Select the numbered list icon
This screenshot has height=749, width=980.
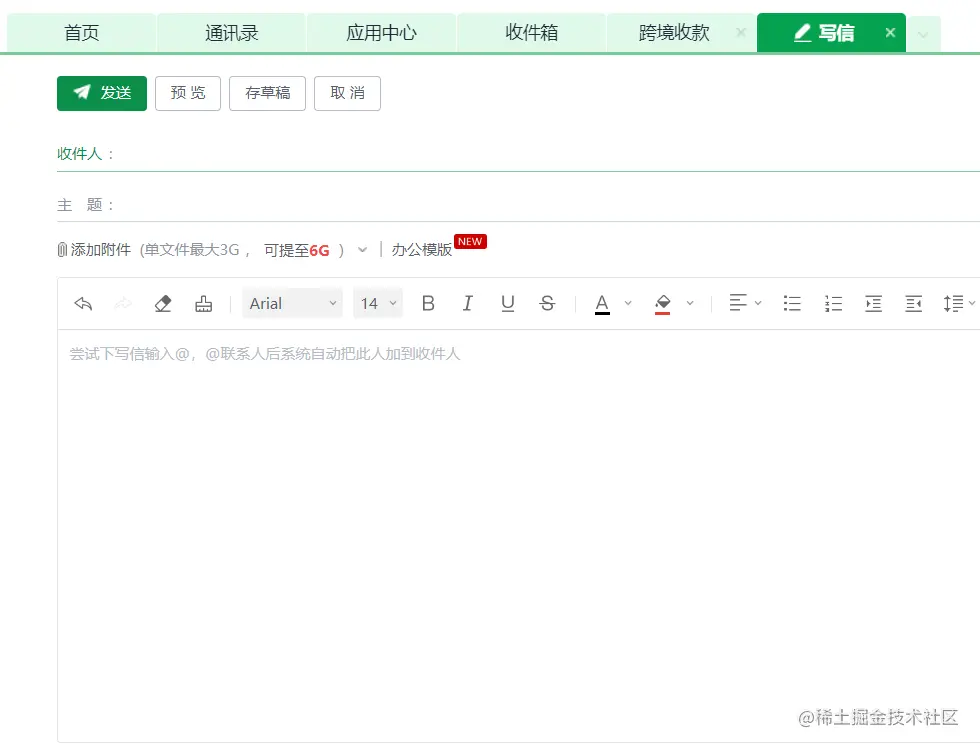833,303
